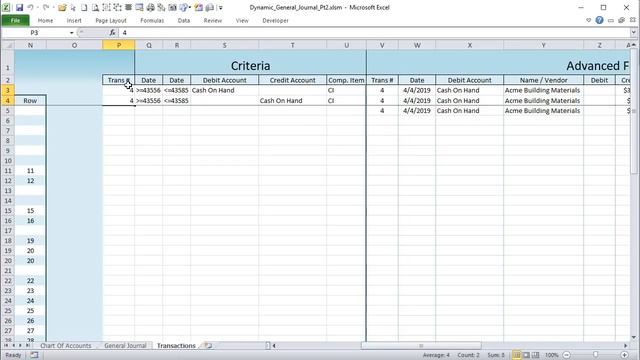Click cell T4 containing Cash On Hand

coord(292,100)
